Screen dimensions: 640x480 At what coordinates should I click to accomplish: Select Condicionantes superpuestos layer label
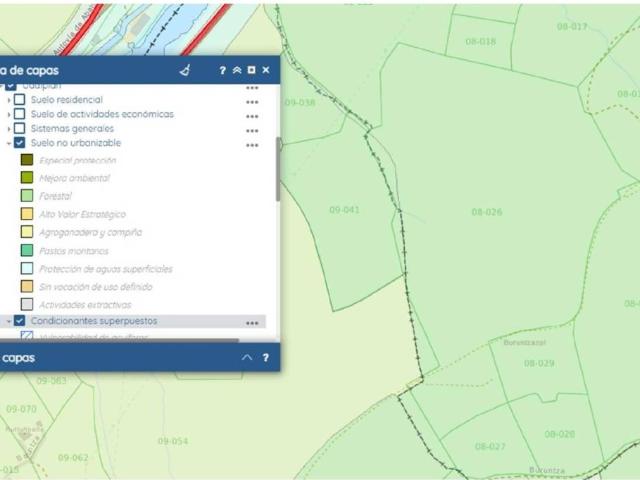click(94, 321)
